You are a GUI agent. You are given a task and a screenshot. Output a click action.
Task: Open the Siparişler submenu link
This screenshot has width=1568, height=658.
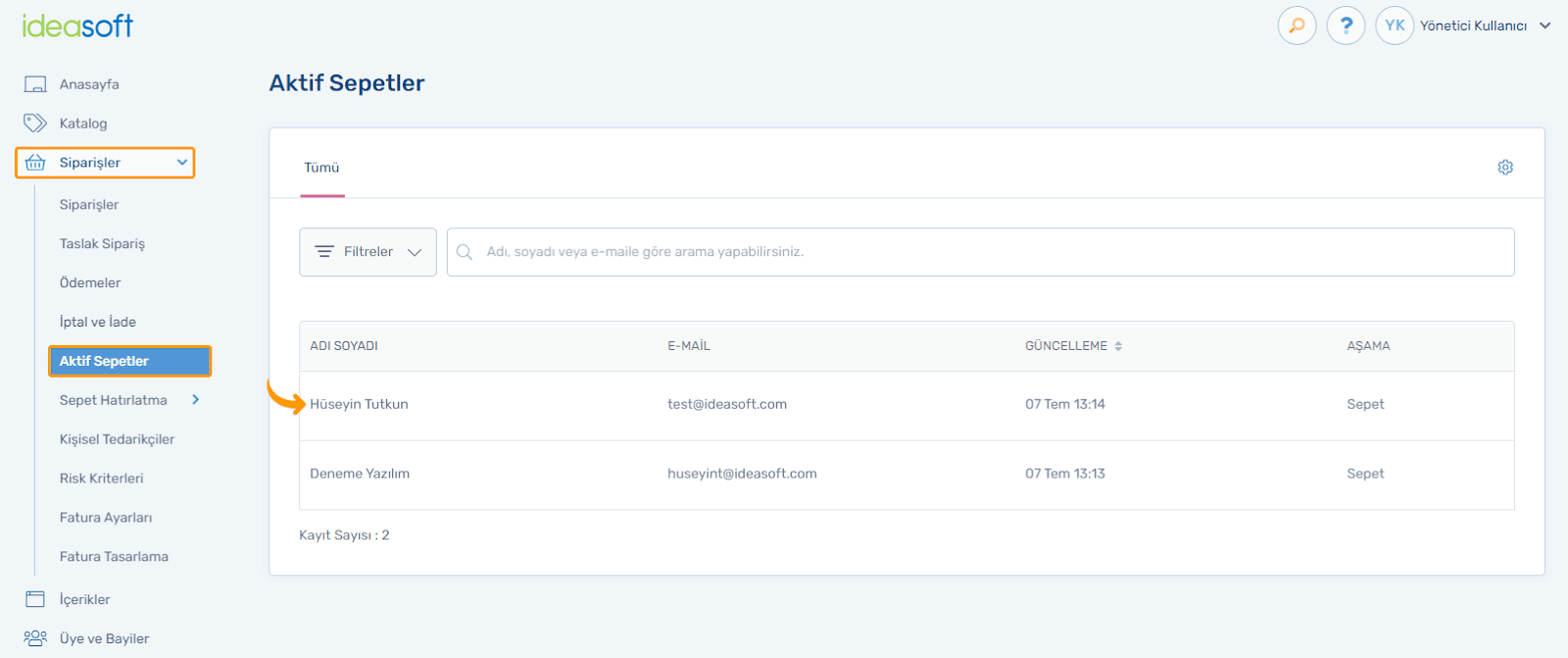[89, 205]
